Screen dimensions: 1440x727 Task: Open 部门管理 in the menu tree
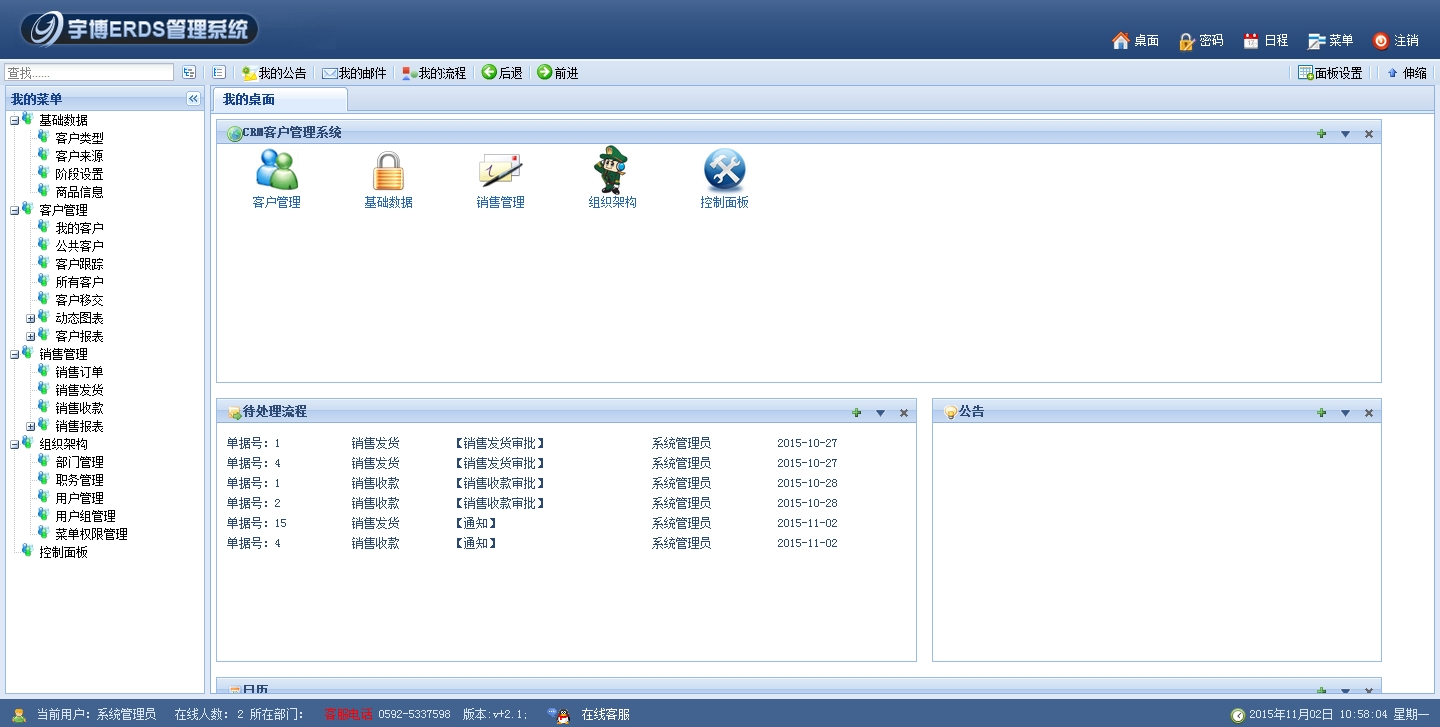click(79, 463)
